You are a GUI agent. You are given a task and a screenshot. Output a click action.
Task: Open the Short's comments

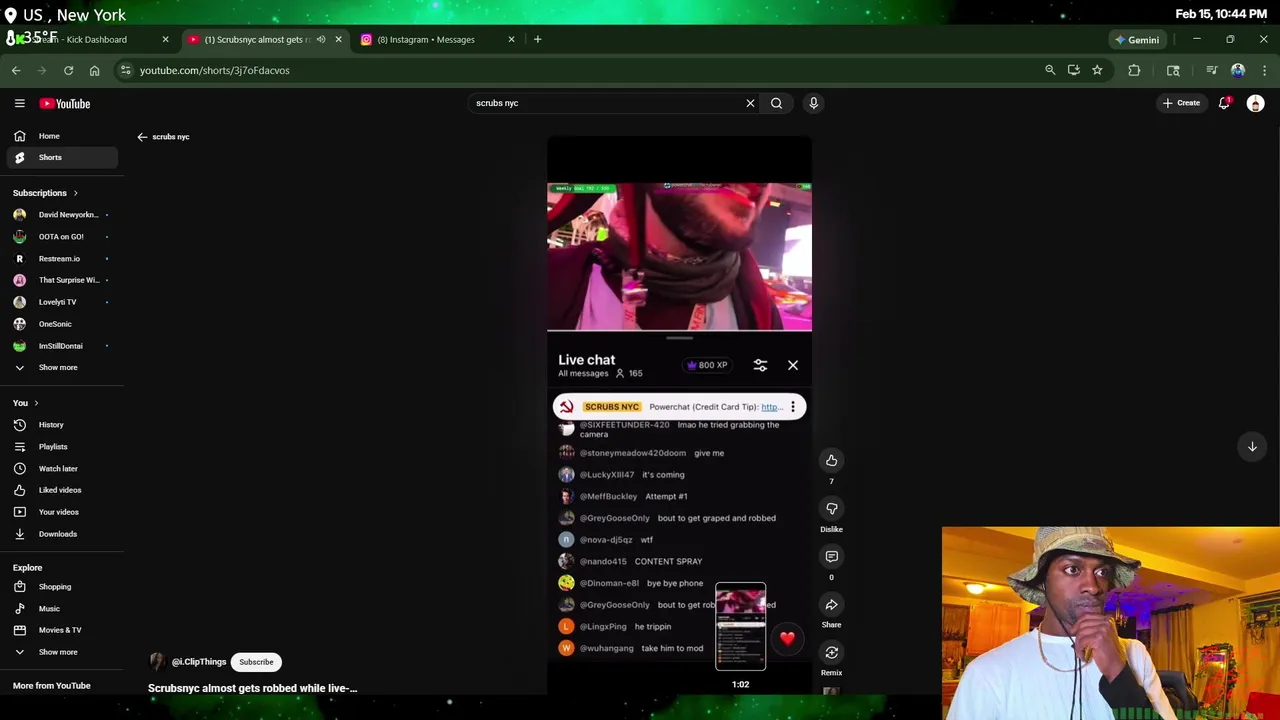(x=831, y=556)
